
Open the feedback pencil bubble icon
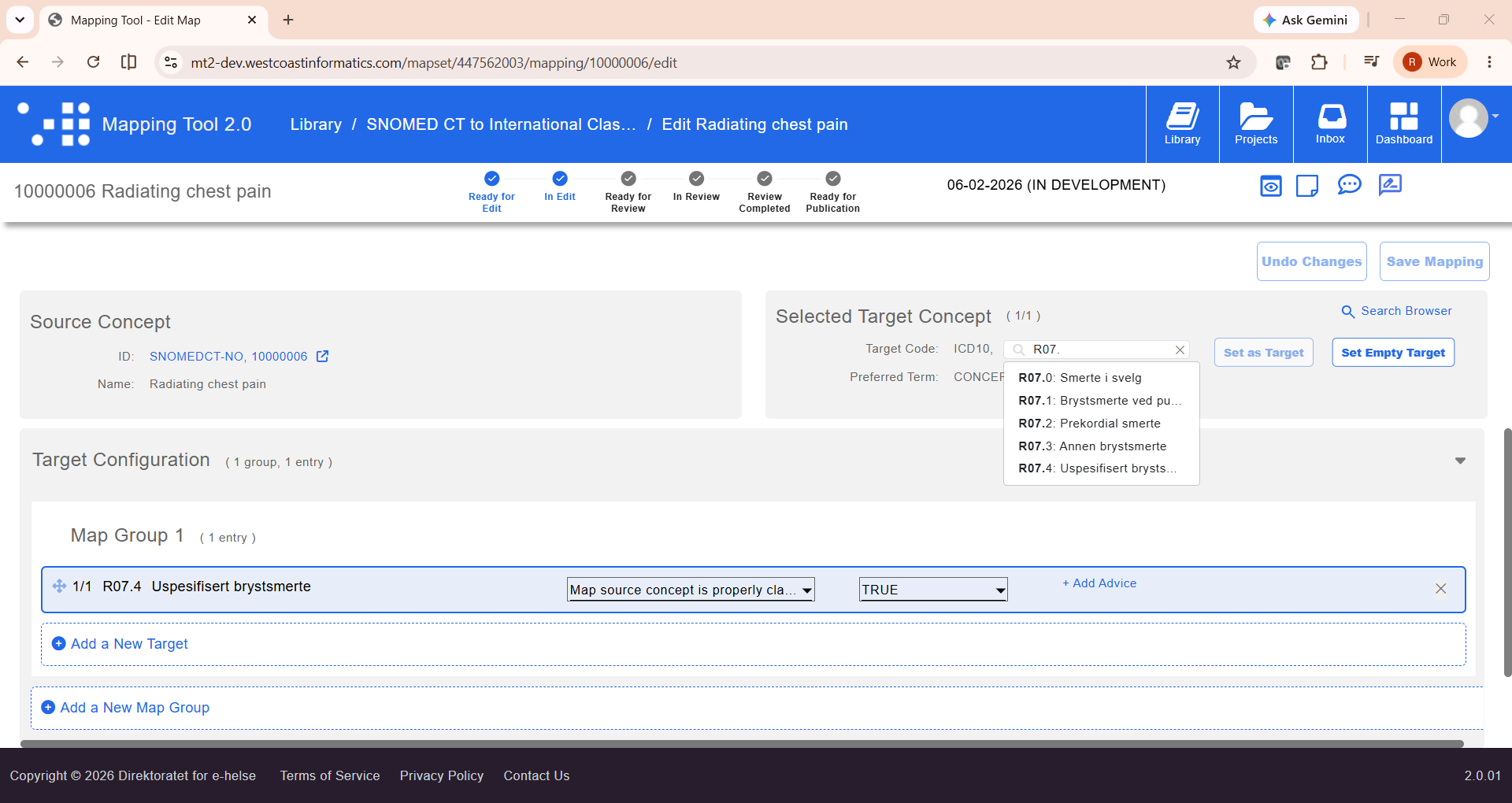pyautogui.click(x=1390, y=185)
